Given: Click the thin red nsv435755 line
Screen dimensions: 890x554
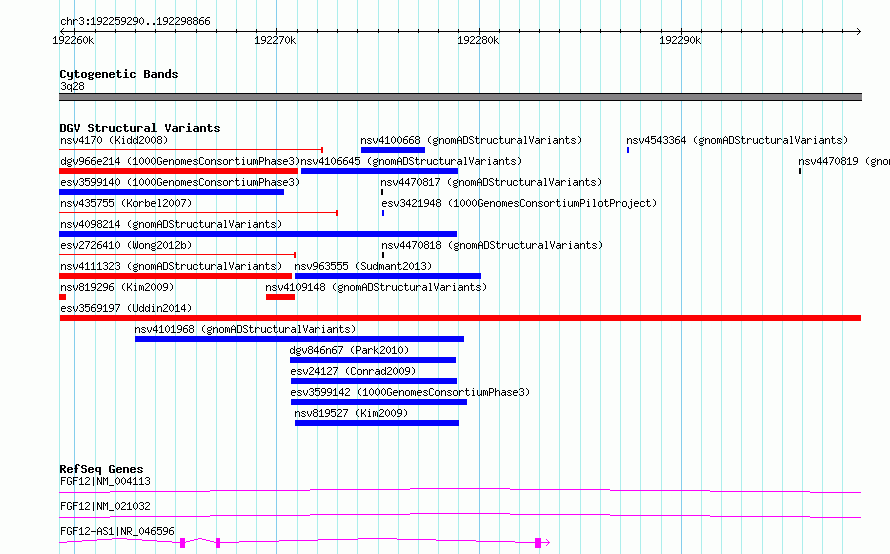Looking at the screenshot, I should point(199,213).
